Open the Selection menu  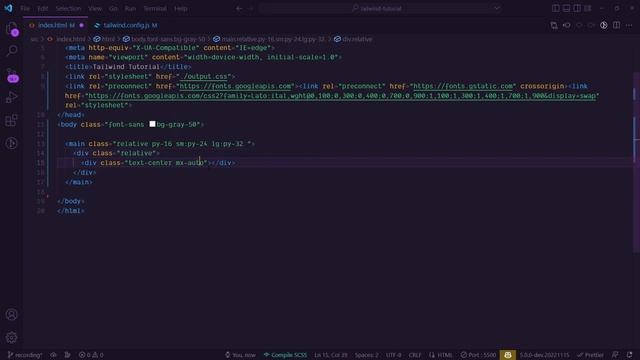(x=68, y=8)
